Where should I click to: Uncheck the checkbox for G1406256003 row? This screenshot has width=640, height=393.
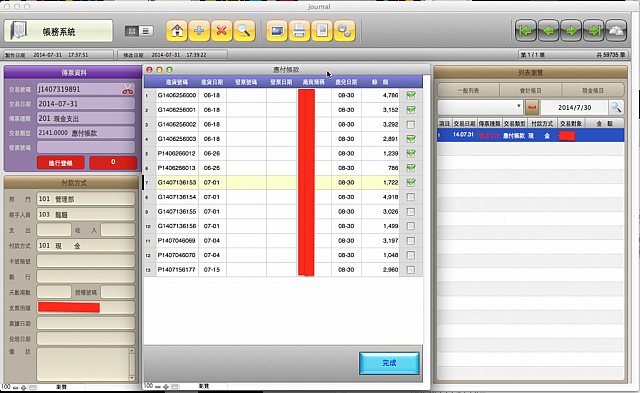tap(411, 139)
